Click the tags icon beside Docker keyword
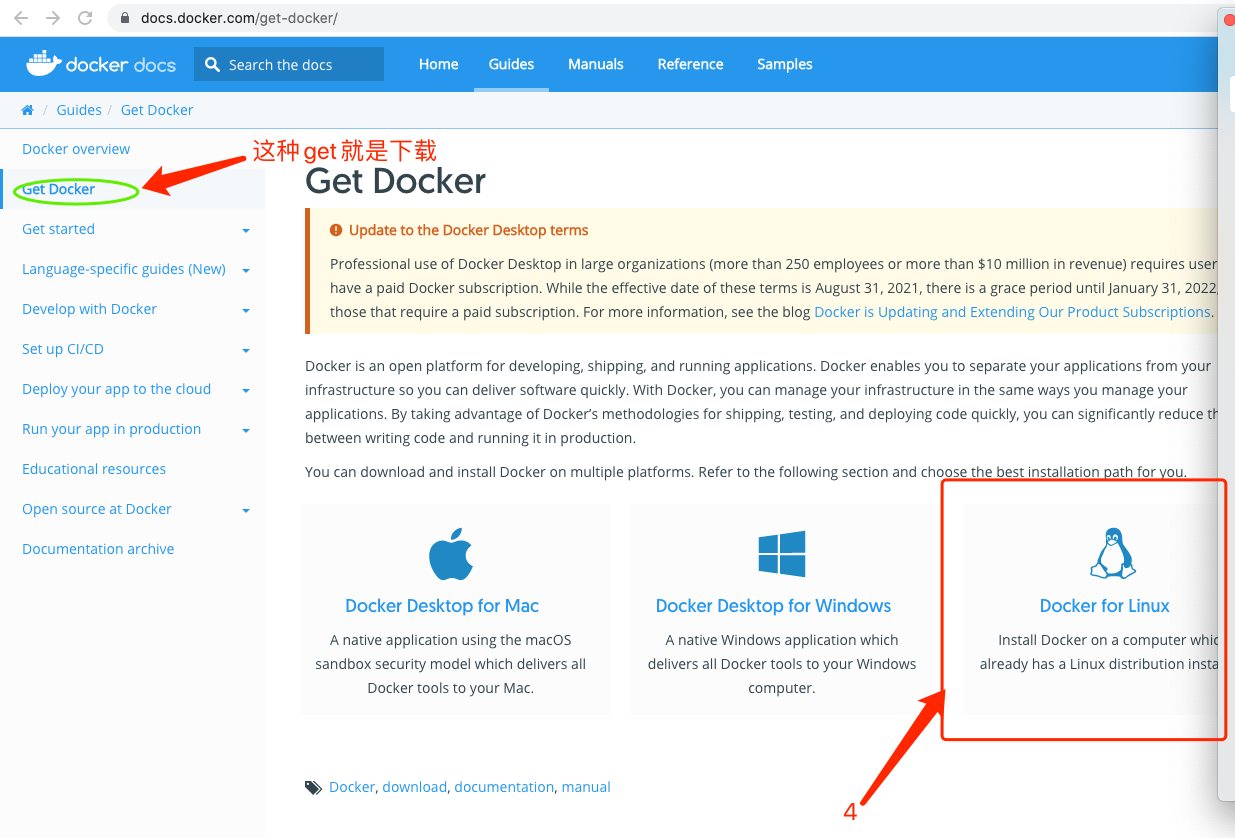Image resolution: width=1235 pixels, height=838 pixels. point(313,788)
